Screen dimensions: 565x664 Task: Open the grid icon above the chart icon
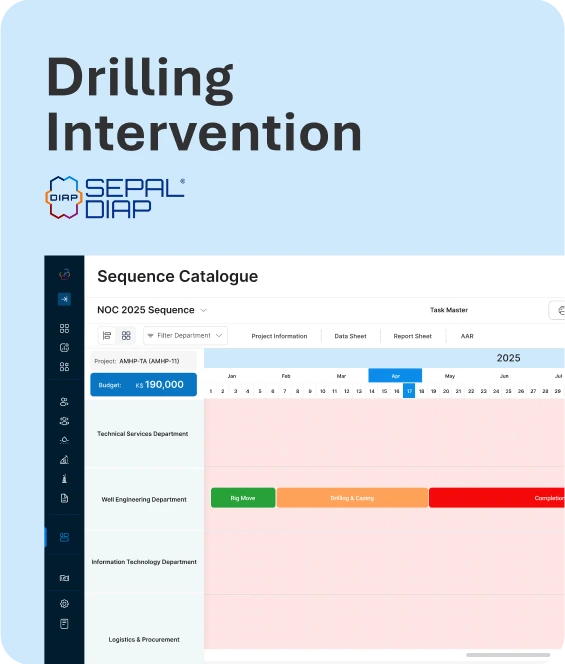(64, 329)
